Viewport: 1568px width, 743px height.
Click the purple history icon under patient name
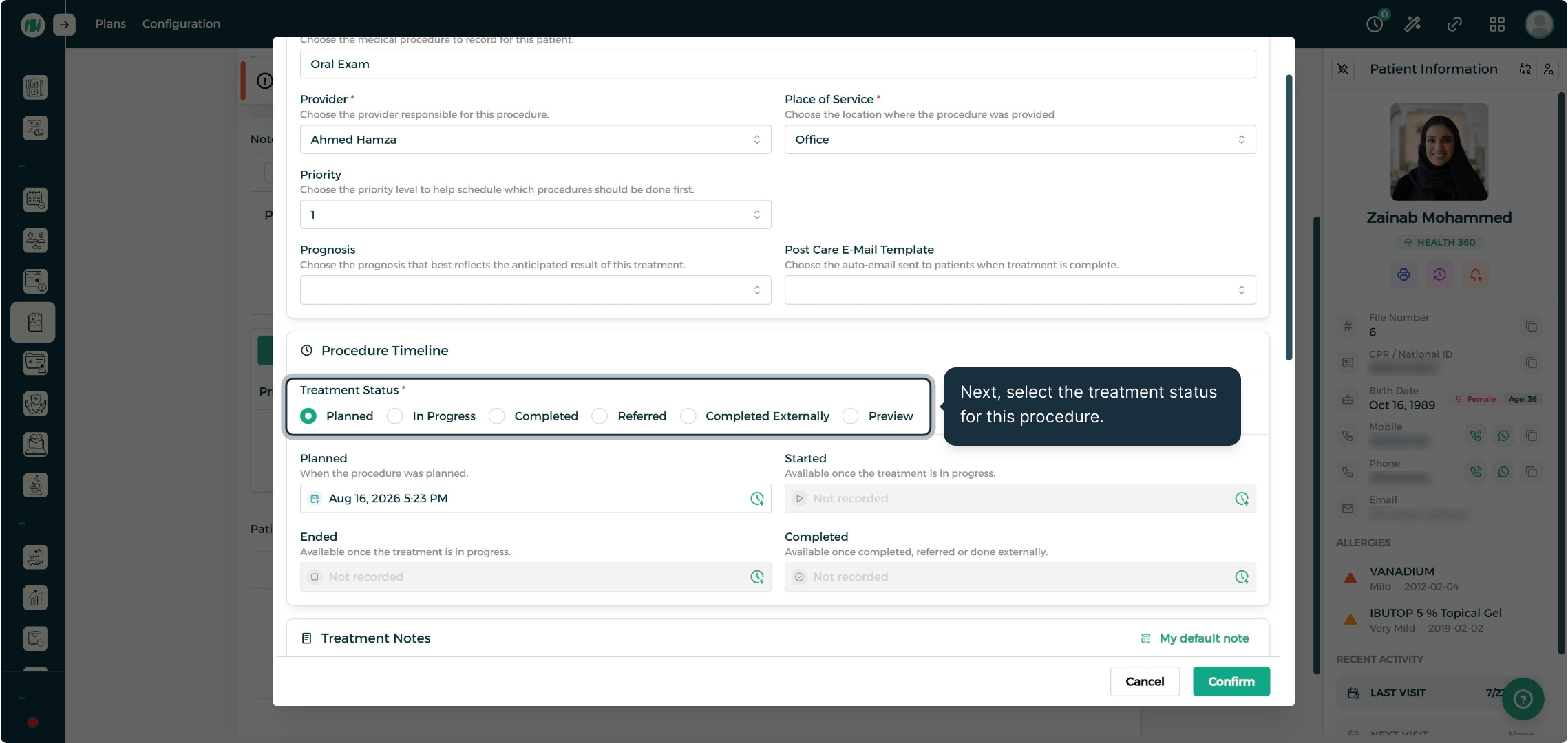coord(1439,274)
